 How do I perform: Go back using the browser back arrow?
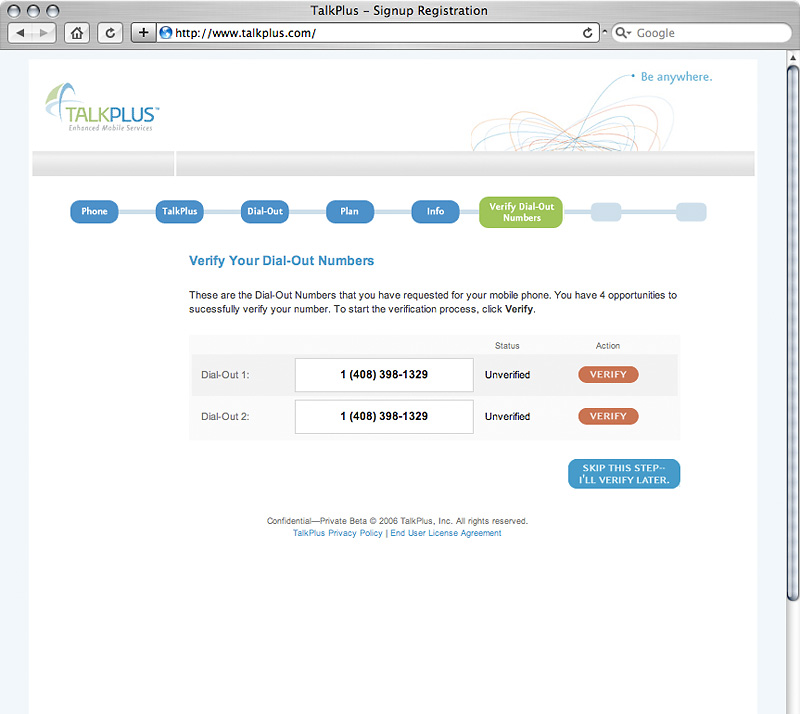pos(20,33)
